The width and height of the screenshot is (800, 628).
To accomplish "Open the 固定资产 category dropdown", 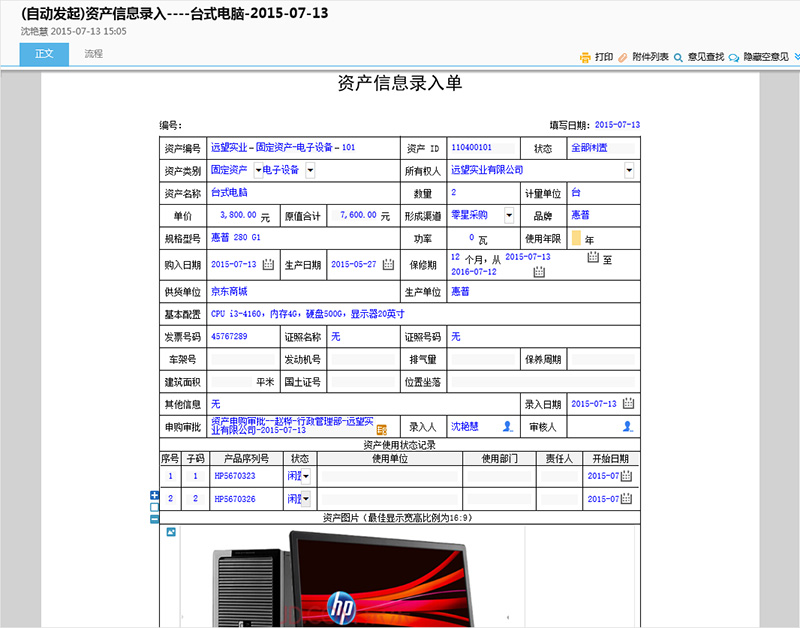I will click(258, 170).
